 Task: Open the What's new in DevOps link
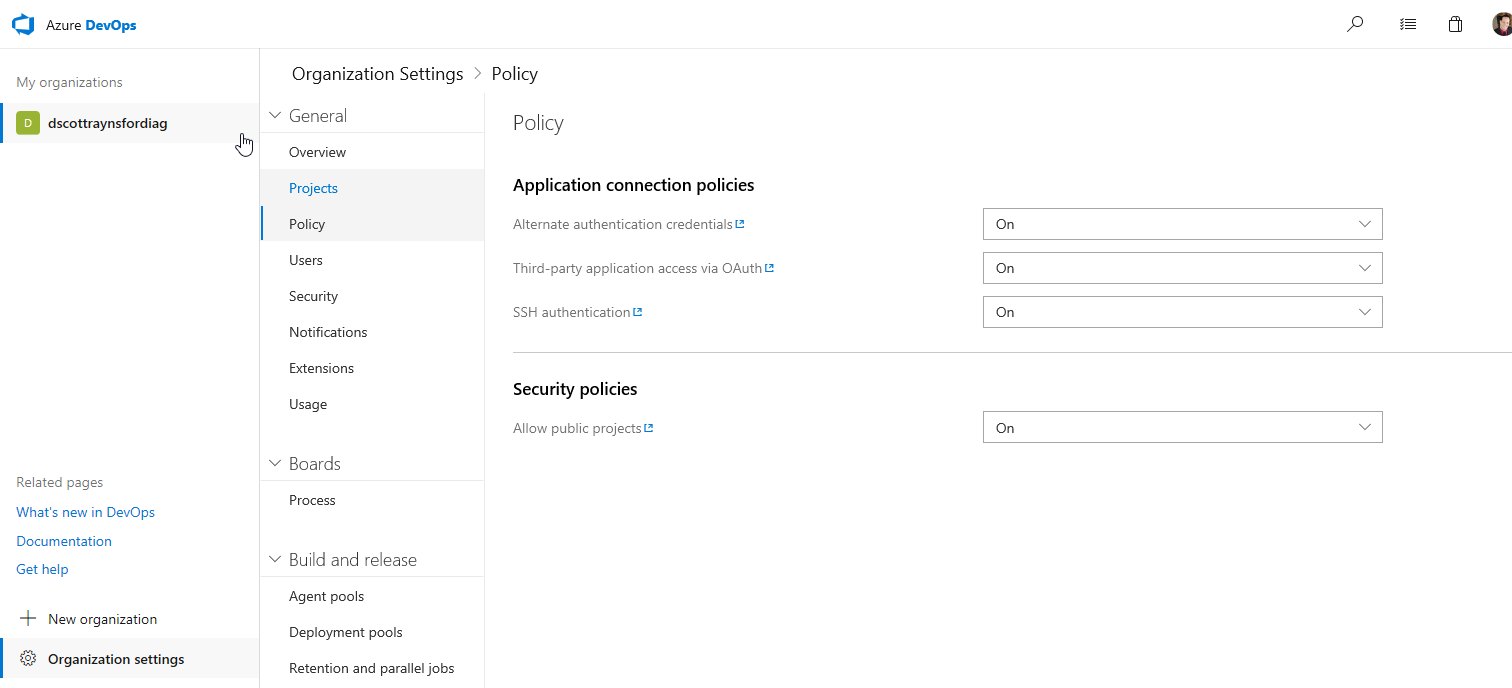point(85,512)
